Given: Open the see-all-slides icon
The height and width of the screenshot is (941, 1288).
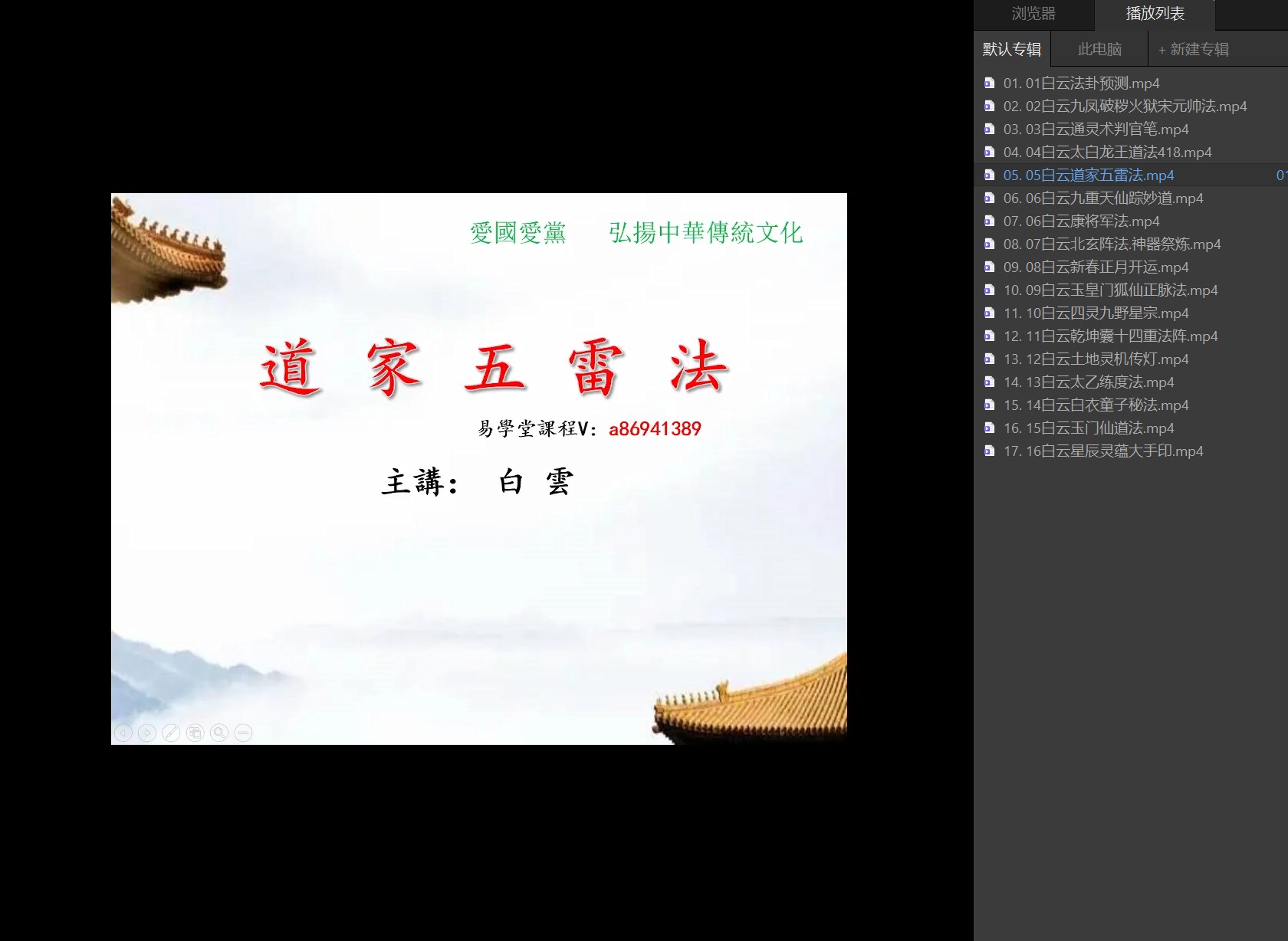Looking at the screenshot, I should pos(195,733).
